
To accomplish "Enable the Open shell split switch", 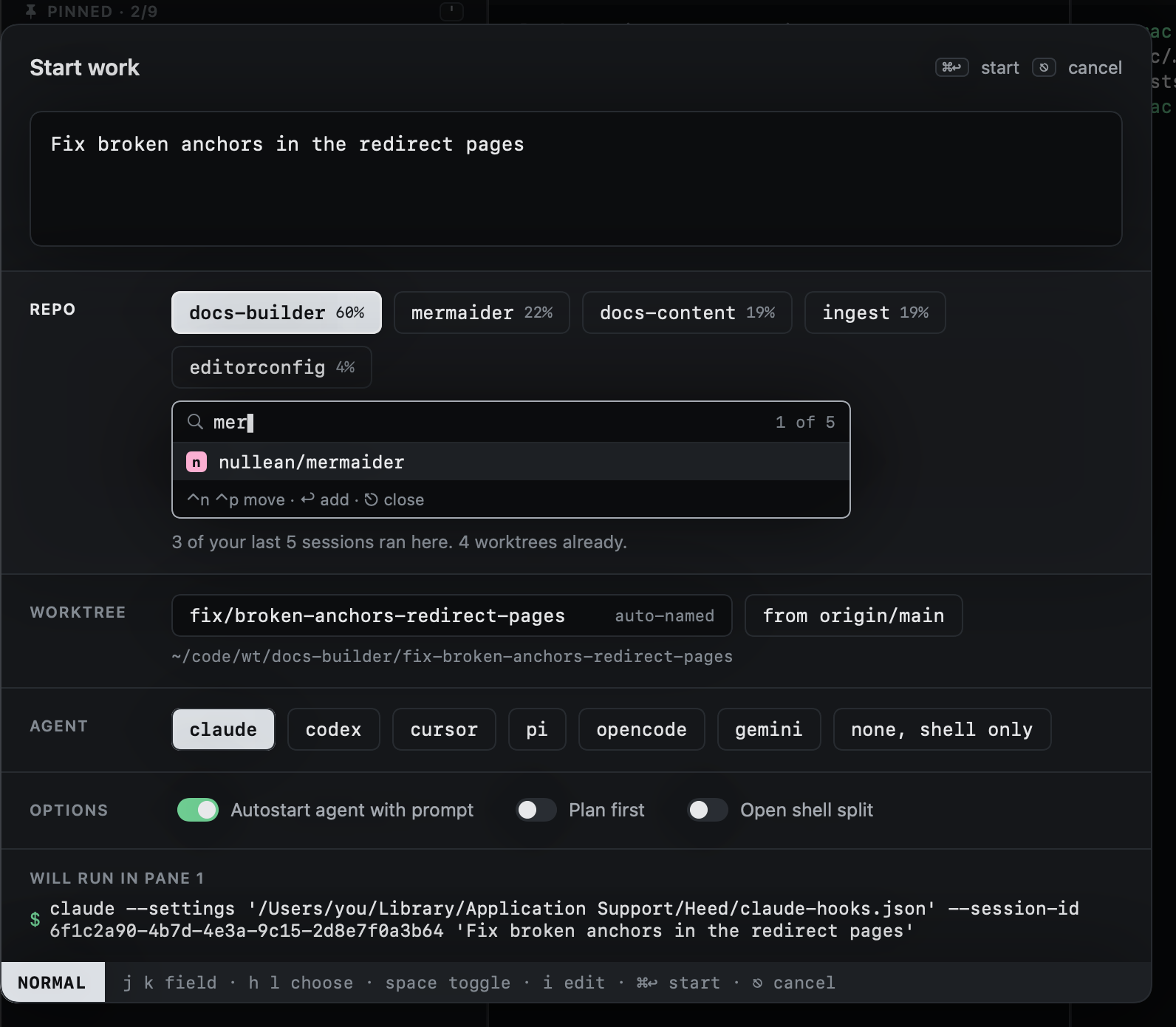I will pos(708,810).
